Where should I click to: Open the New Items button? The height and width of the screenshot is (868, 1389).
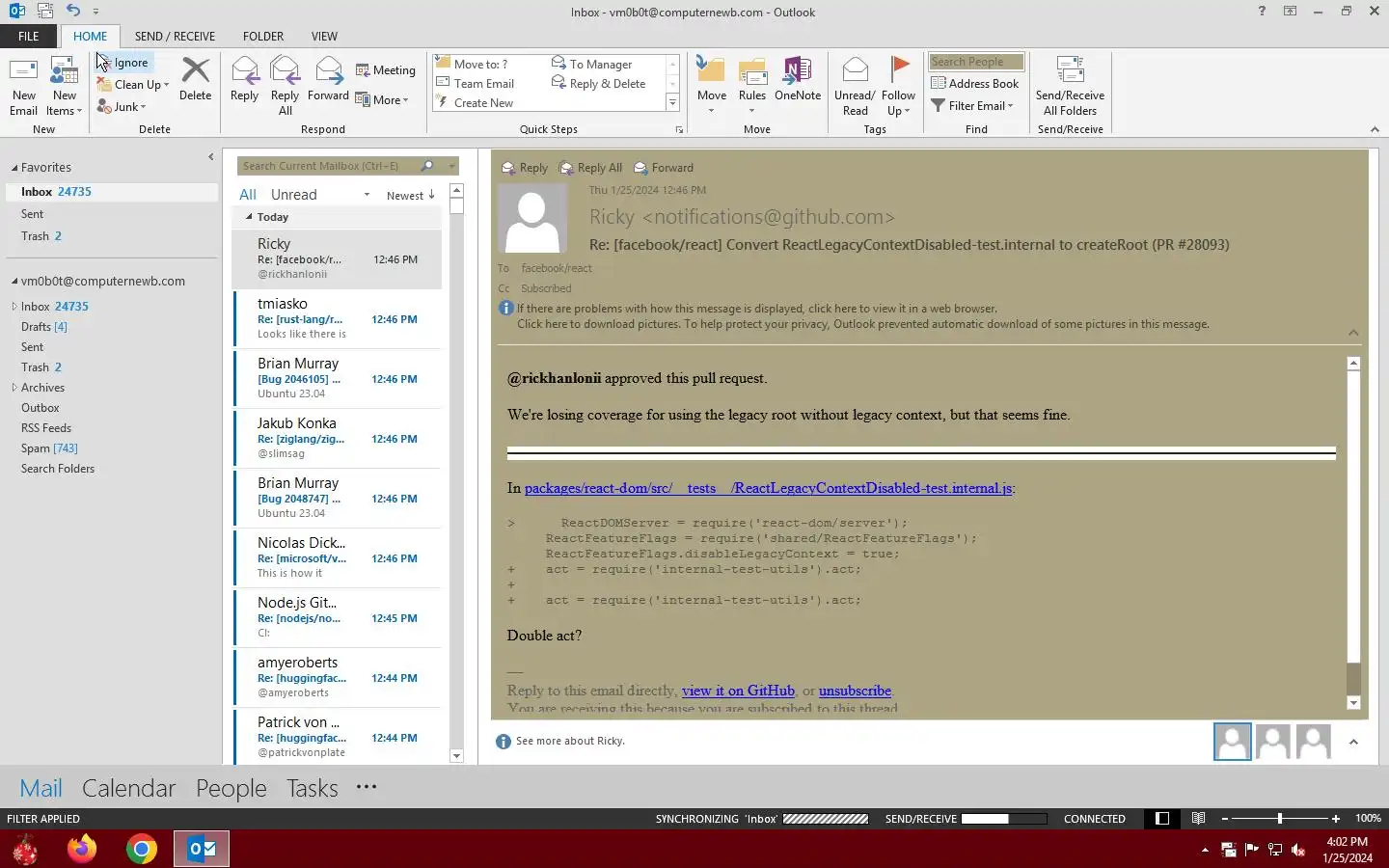[x=65, y=86]
